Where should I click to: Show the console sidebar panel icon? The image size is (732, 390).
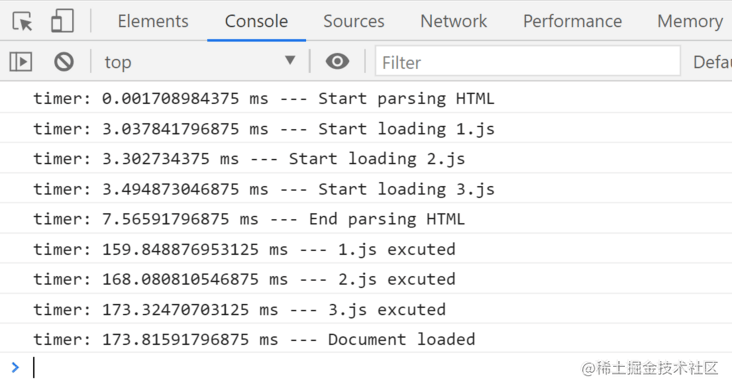[21, 62]
